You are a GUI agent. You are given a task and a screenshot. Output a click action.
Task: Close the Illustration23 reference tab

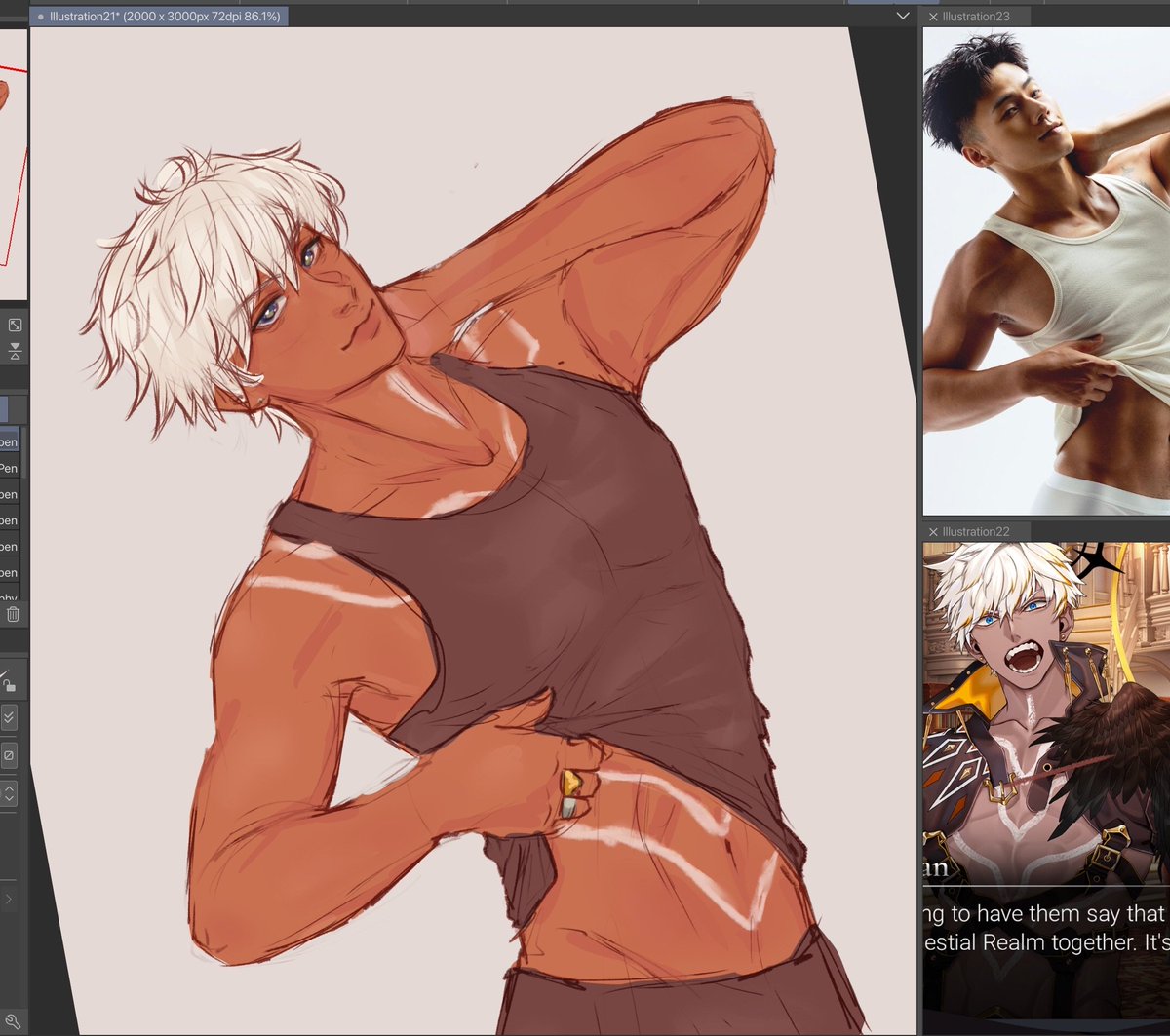933,17
